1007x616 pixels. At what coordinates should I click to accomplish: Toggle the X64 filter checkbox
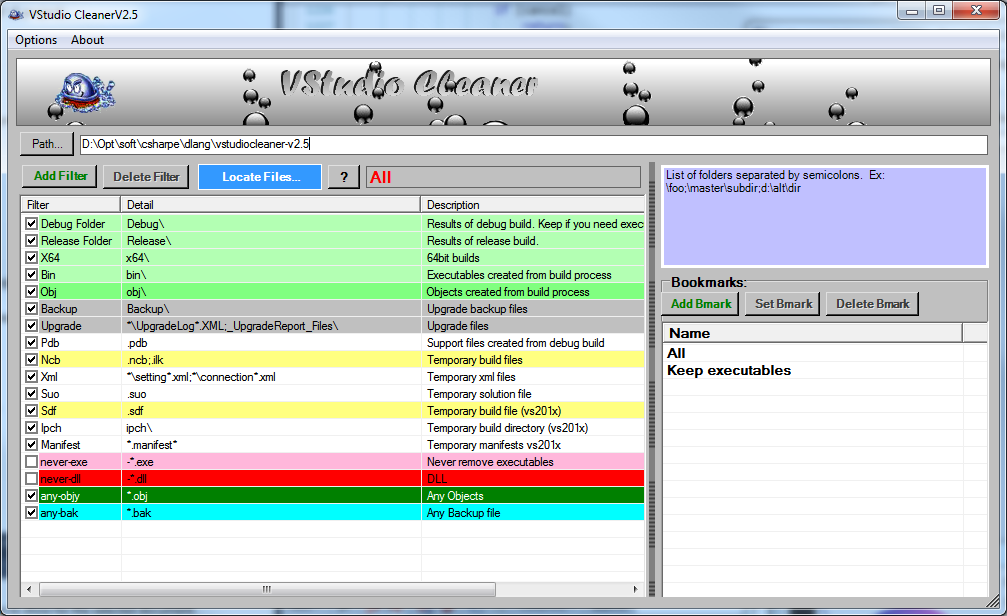(31, 258)
